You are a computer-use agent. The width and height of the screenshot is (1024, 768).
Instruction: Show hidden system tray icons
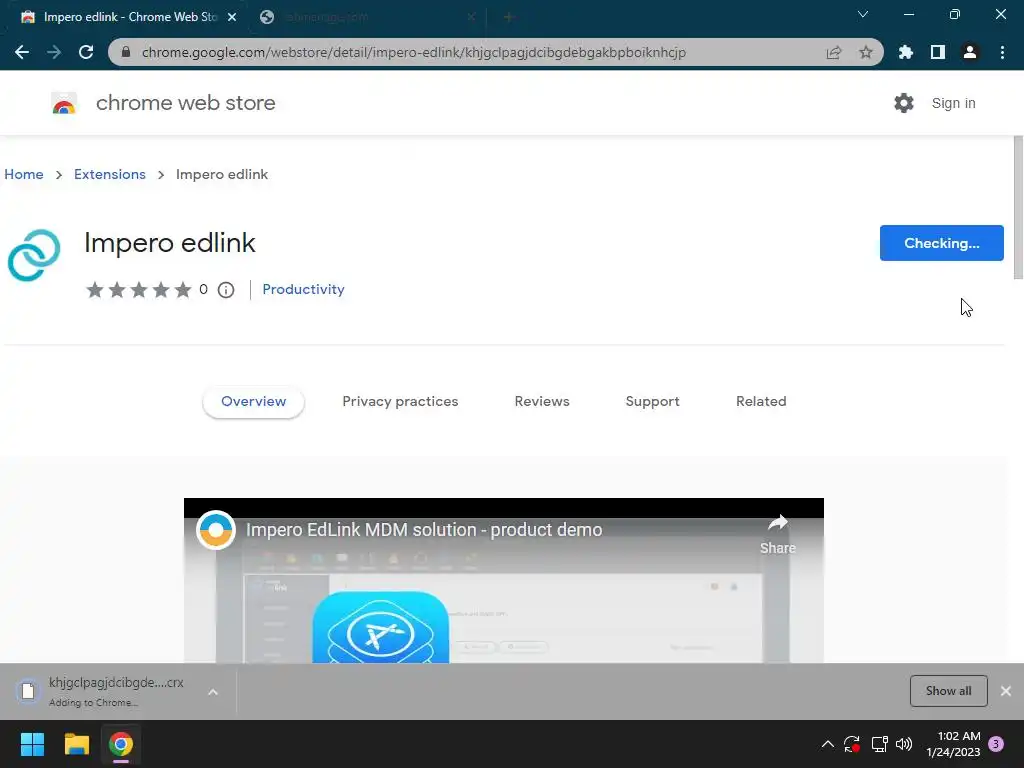tap(827, 744)
